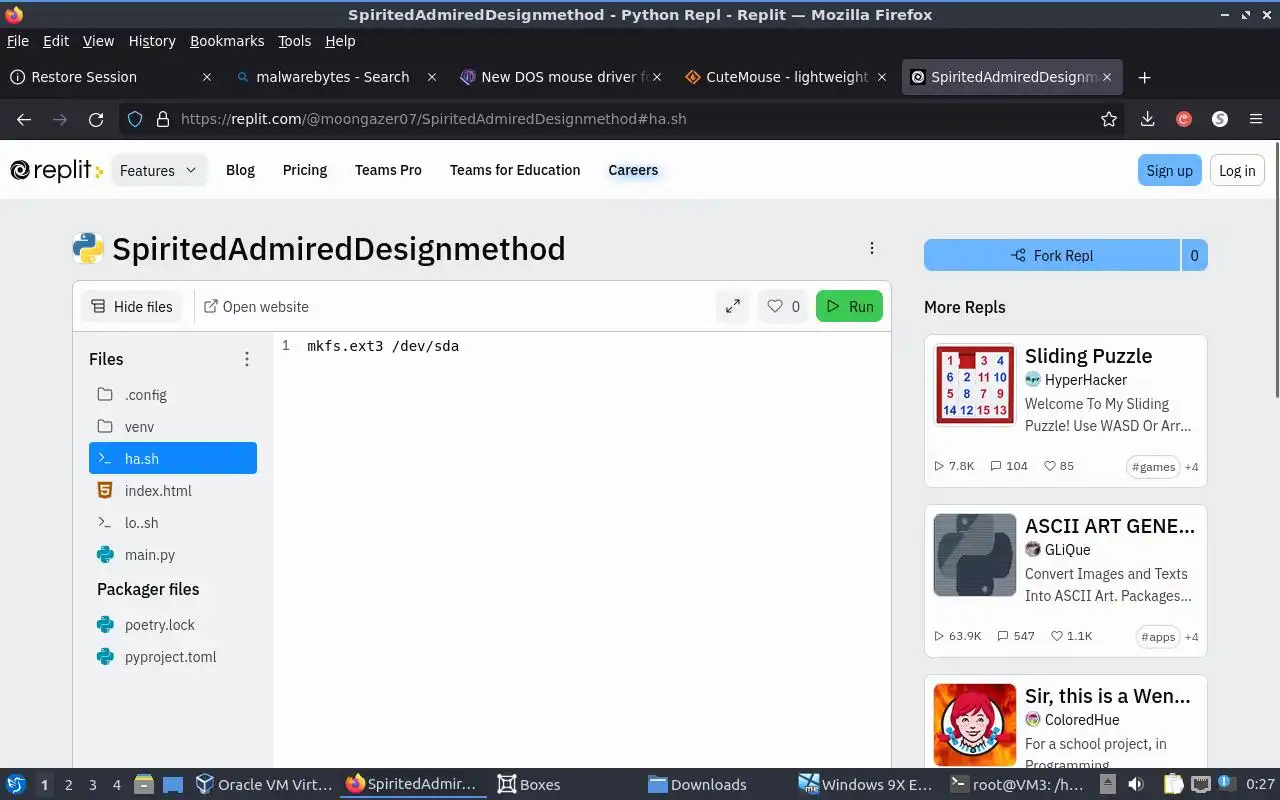The image size is (1280, 800).
Task: Click the #apps tag
Action: click(x=1158, y=637)
